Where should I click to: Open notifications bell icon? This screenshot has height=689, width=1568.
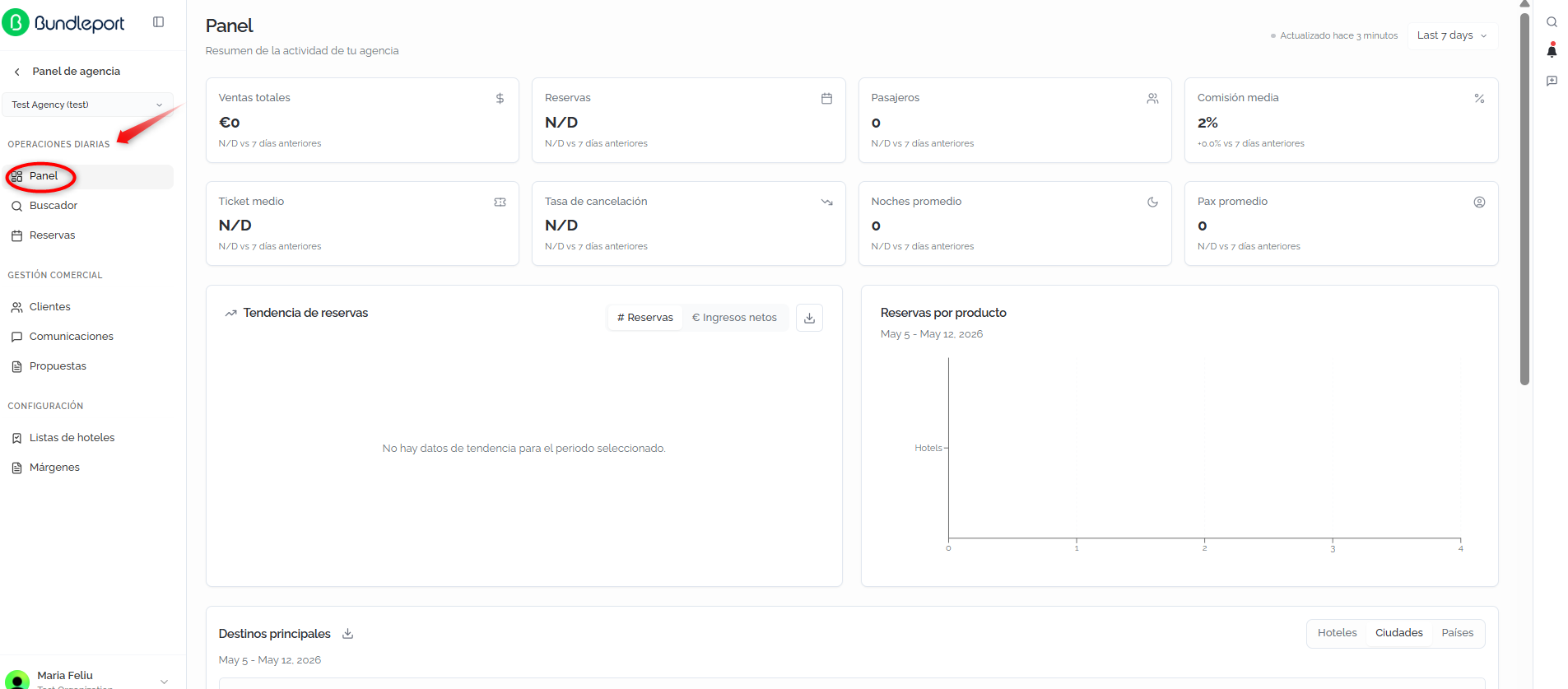coord(1552,51)
